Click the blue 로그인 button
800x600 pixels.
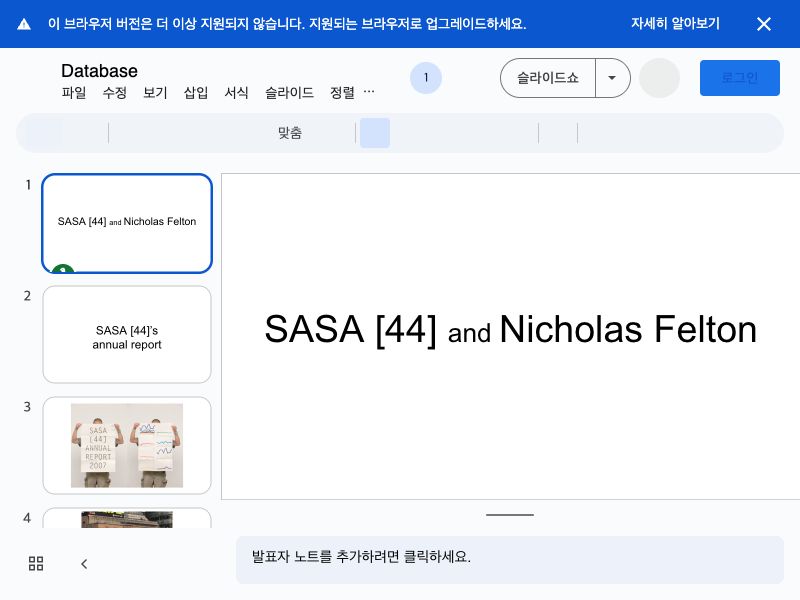[x=740, y=78]
